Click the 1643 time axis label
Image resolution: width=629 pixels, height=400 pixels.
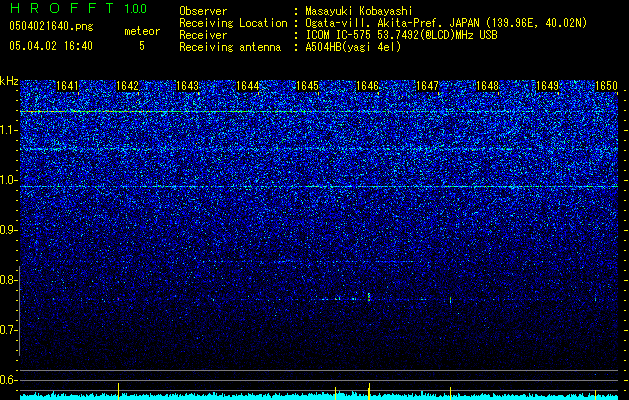[x=187, y=86]
